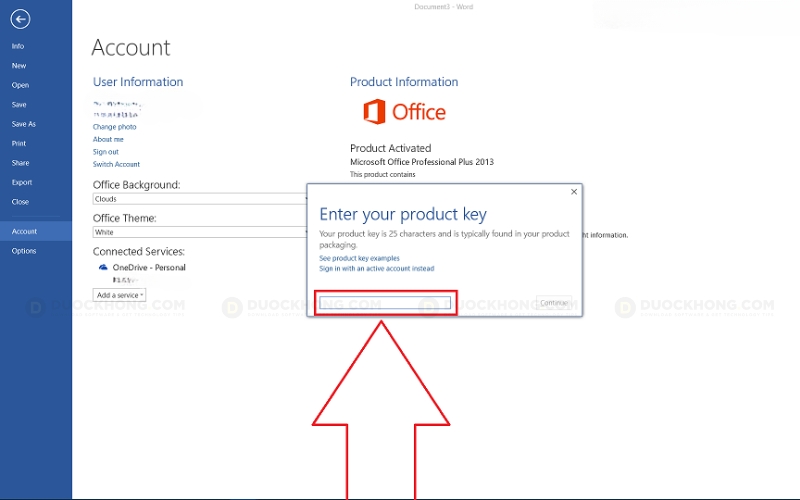Screen dimensions: 800x500
Task: Go back using the circular back arrow
Action: click(x=20, y=19)
